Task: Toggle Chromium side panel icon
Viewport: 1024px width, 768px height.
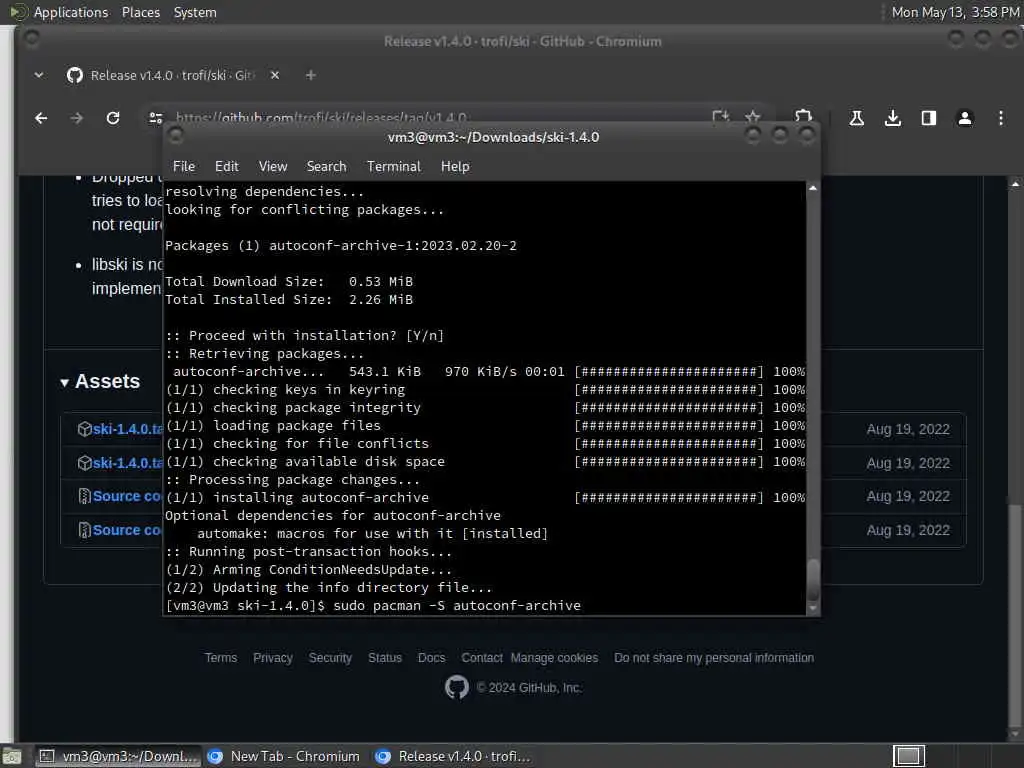Action: pos(929,118)
